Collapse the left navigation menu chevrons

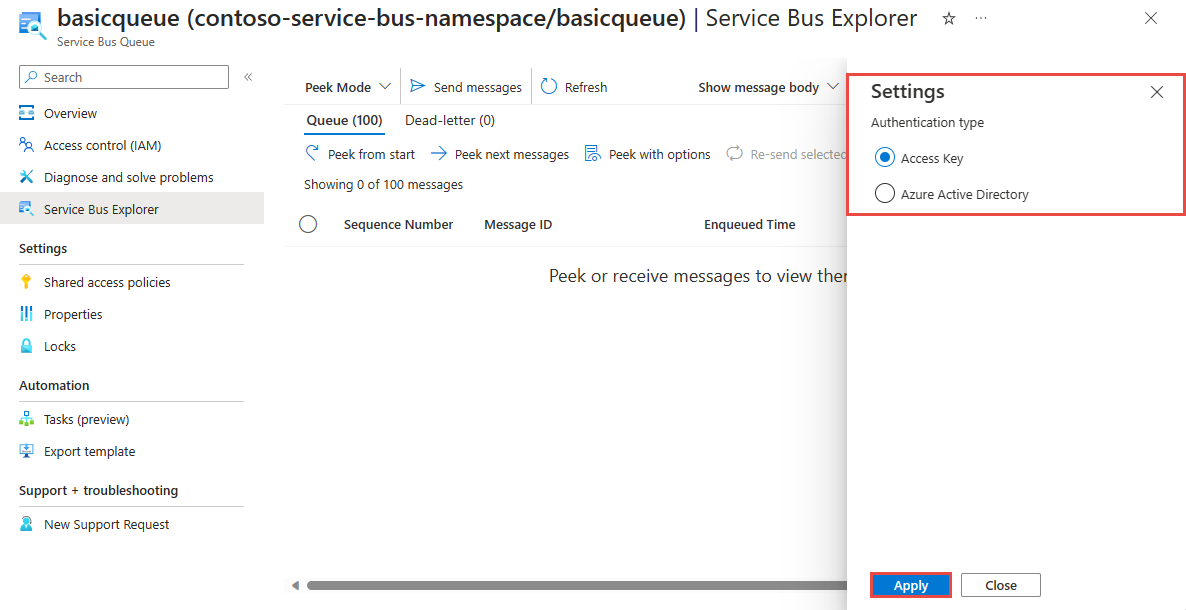pyautogui.click(x=248, y=77)
